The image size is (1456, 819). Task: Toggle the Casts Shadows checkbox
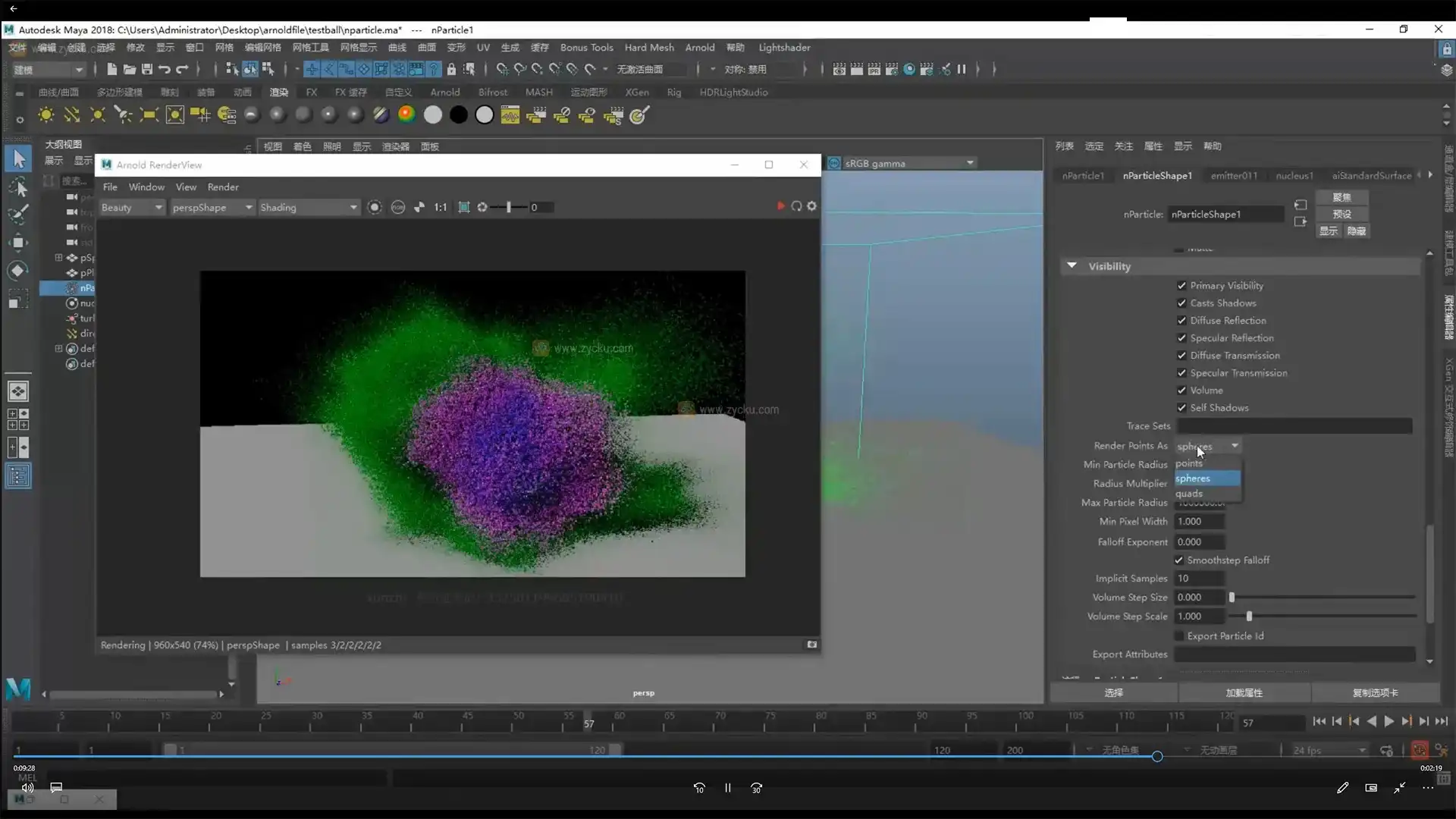(1181, 303)
